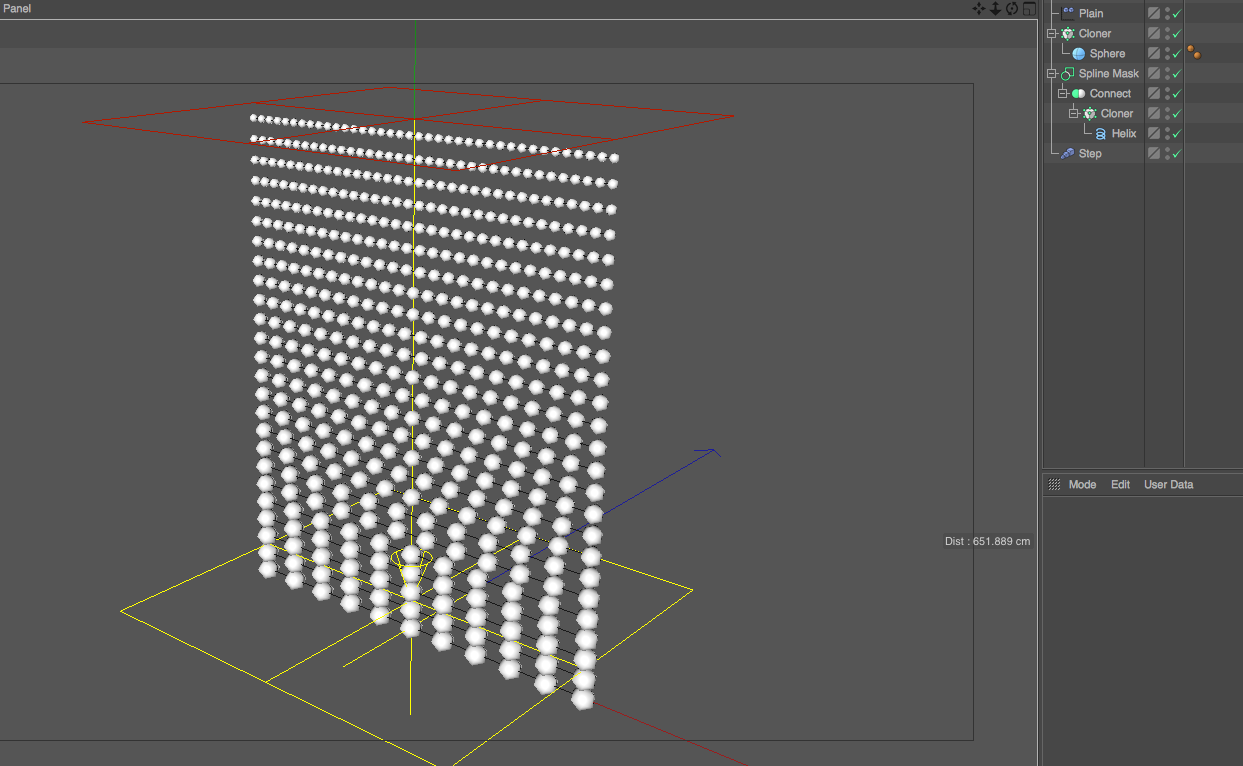
Task: Collapse the Connect object's children
Action: tap(1063, 93)
